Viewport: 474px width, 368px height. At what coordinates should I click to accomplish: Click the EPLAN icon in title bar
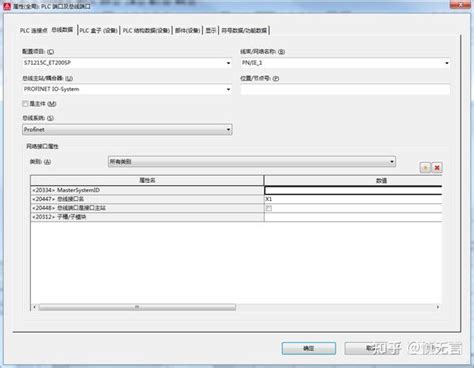click(x=7, y=6)
